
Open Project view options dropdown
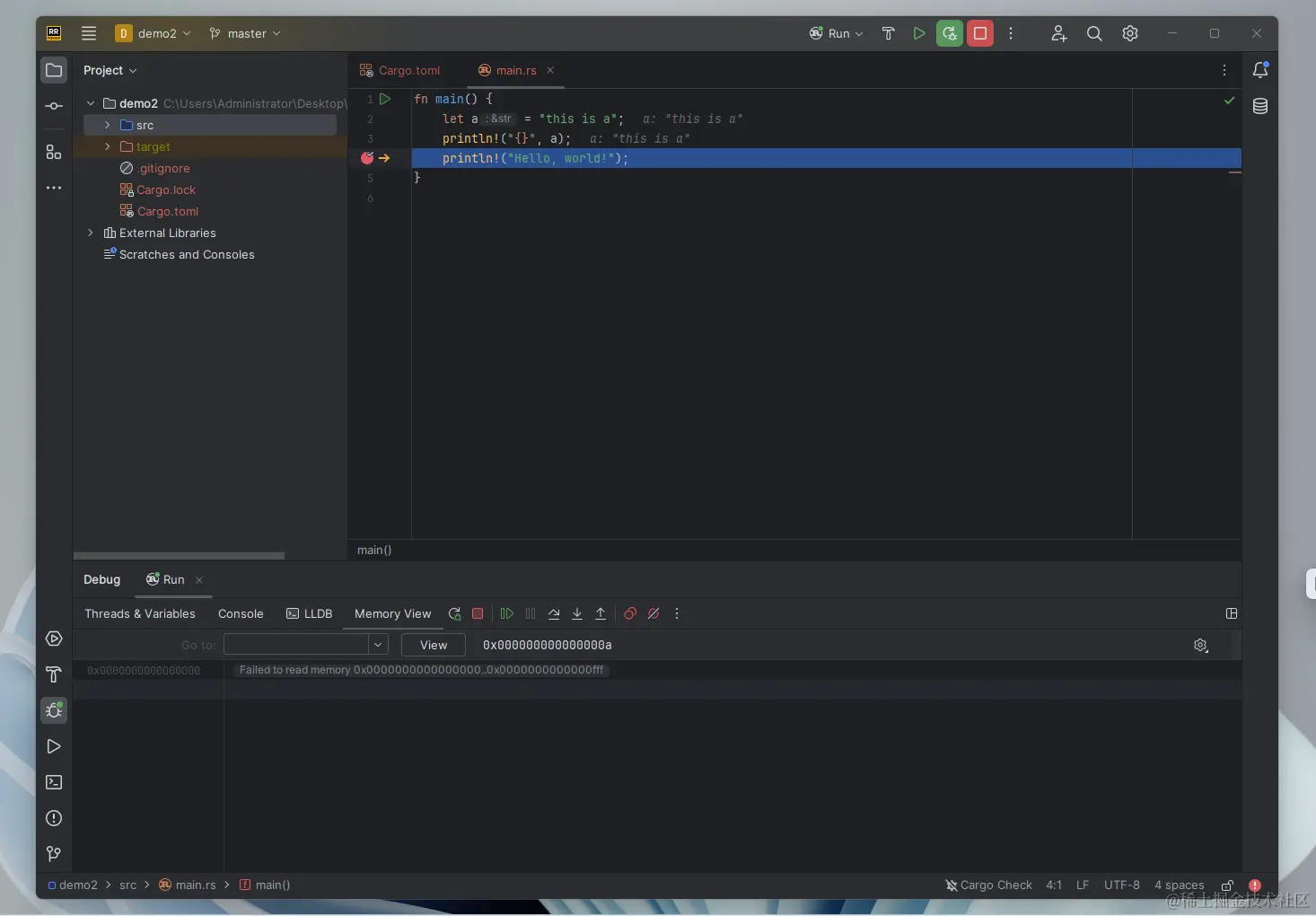[x=110, y=70]
